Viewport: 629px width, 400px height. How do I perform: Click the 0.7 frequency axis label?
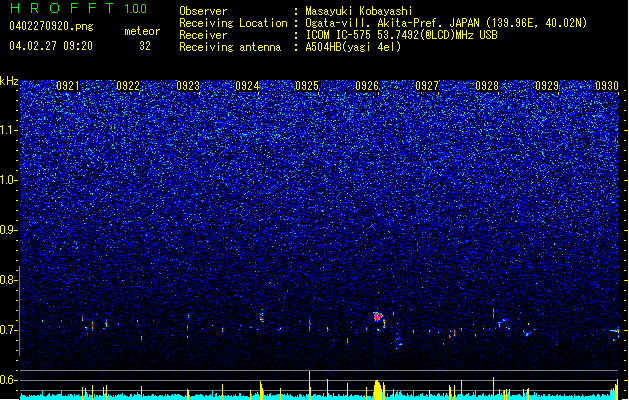pyautogui.click(x=9, y=330)
